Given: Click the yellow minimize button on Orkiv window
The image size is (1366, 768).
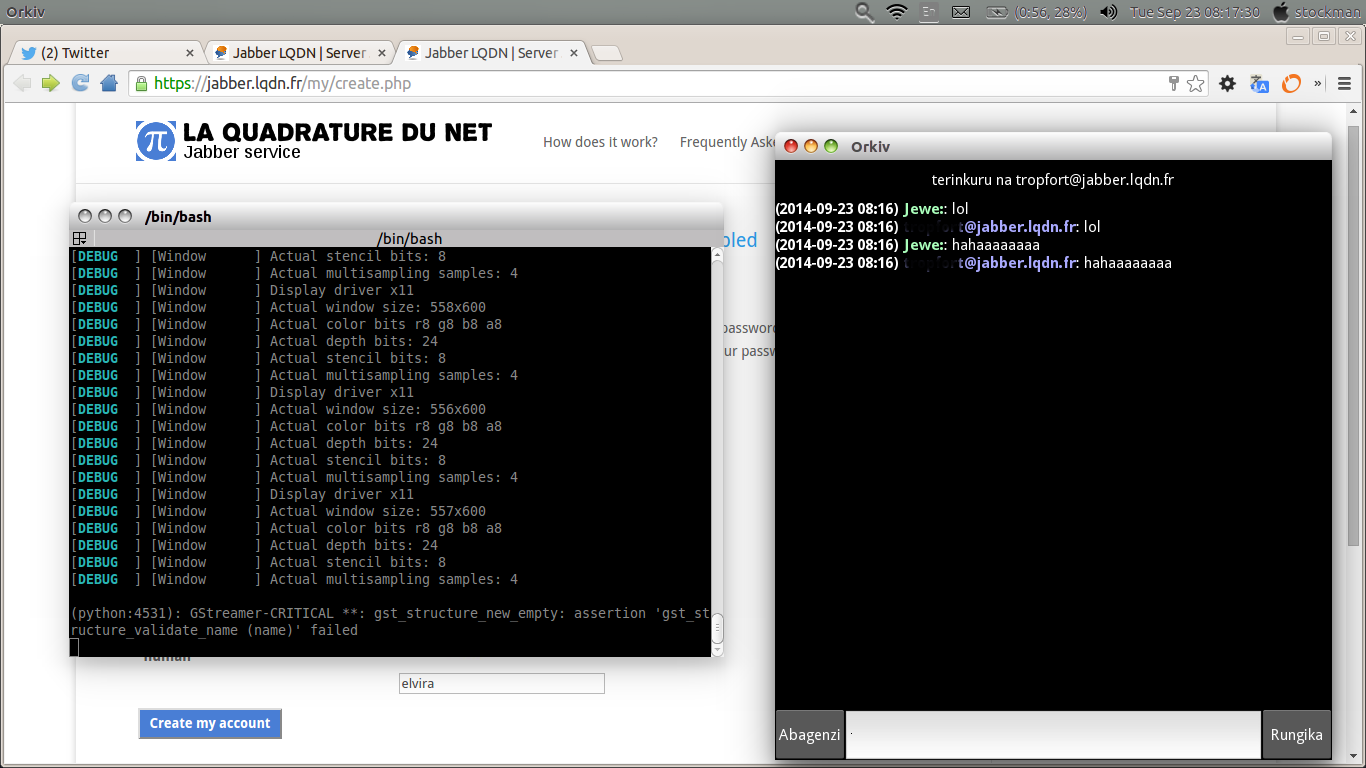Looking at the screenshot, I should pos(811,146).
